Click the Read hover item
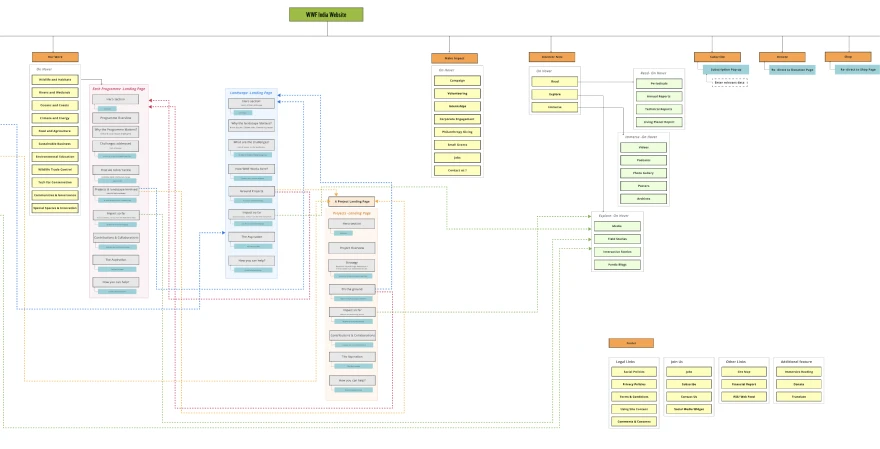Screen dimensions: 880x449 click(555, 82)
